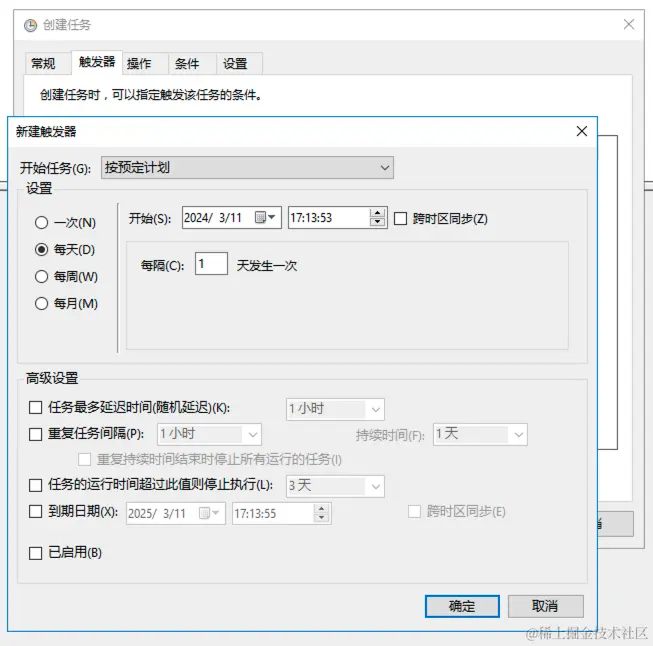The width and height of the screenshot is (653, 646).
Task: Decrease the start time with down spinner
Action: (x=377, y=222)
